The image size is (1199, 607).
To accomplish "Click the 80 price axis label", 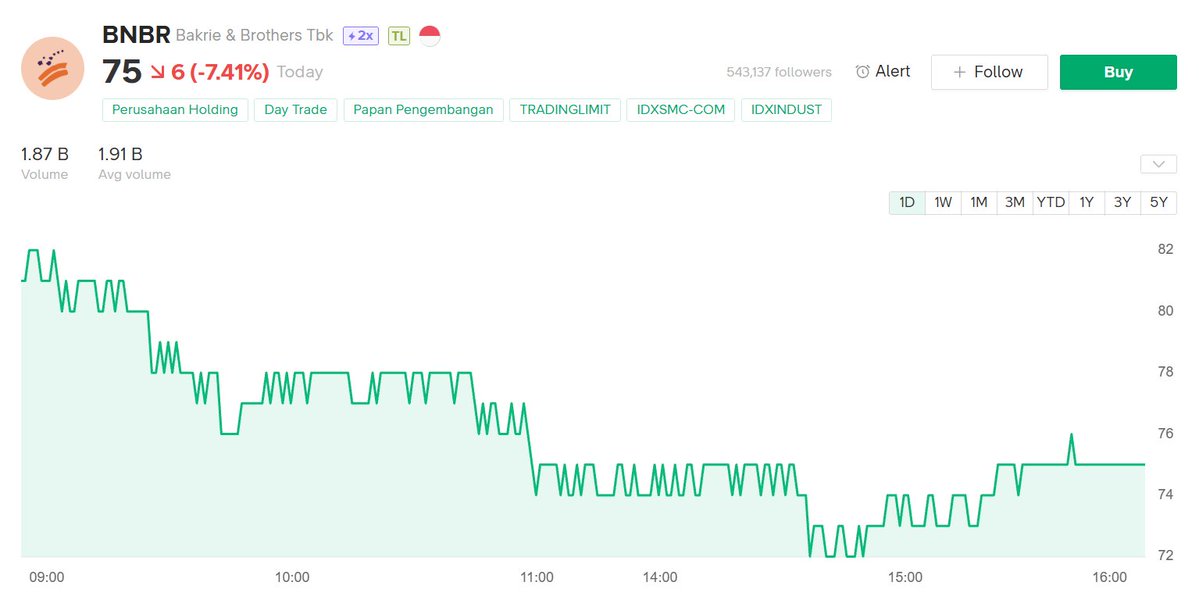I will [1165, 311].
